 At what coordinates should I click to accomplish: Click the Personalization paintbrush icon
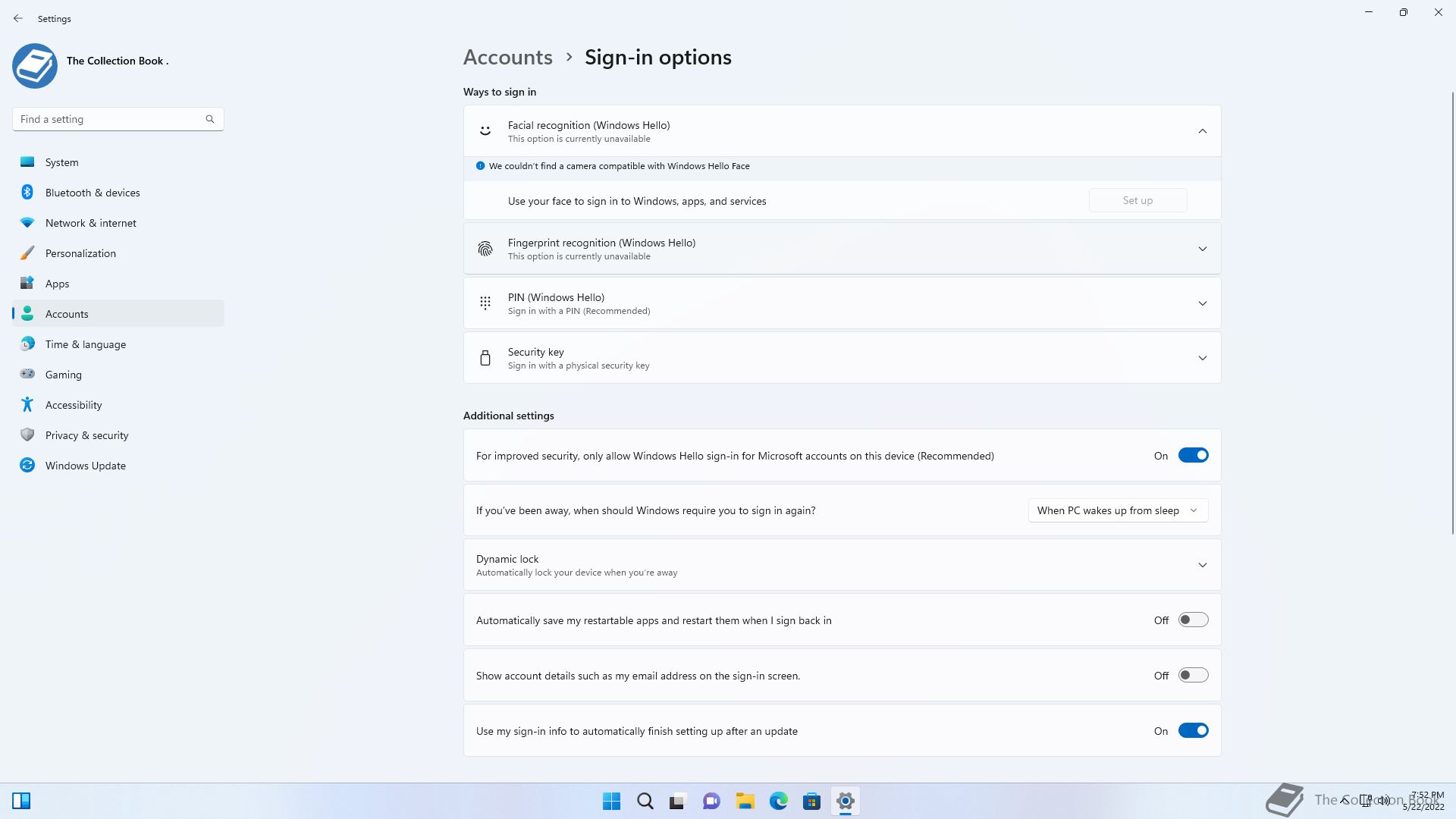point(27,253)
